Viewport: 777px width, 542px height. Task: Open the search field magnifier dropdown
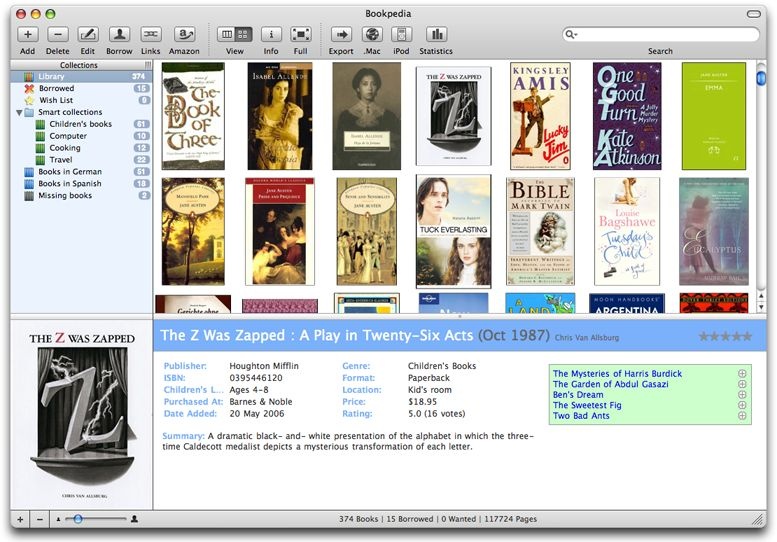[x=572, y=35]
